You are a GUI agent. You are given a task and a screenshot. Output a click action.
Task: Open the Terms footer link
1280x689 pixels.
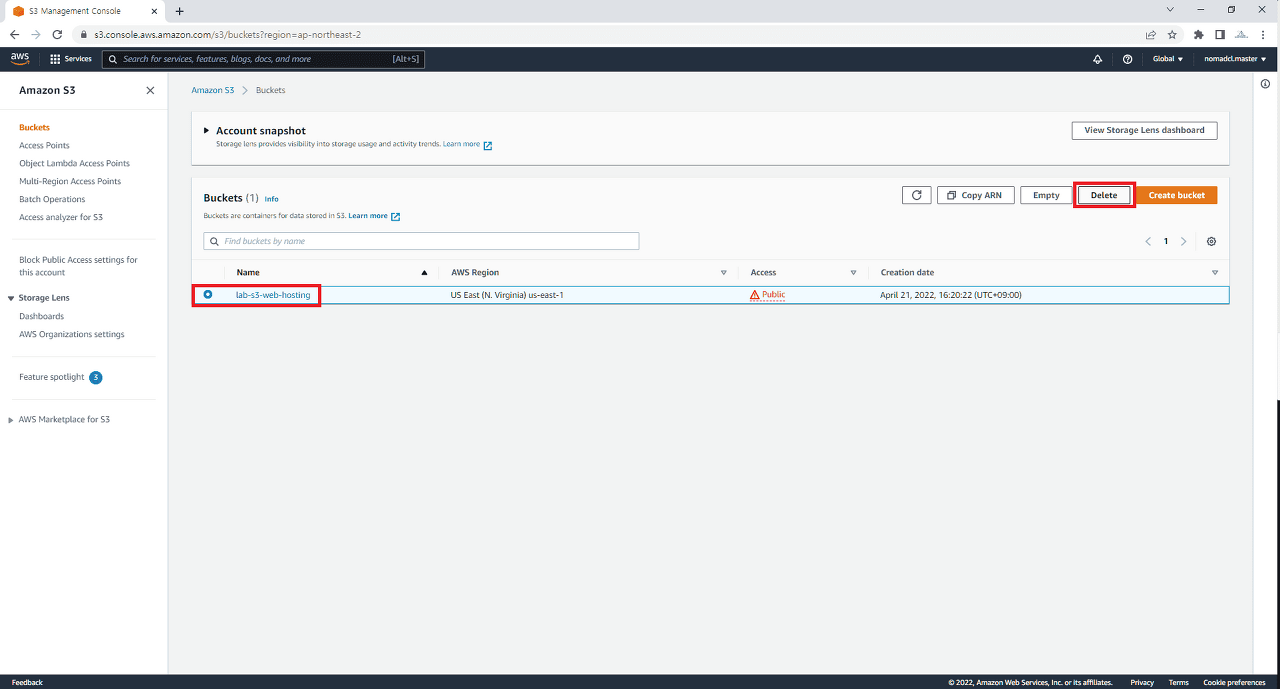pos(1178,682)
